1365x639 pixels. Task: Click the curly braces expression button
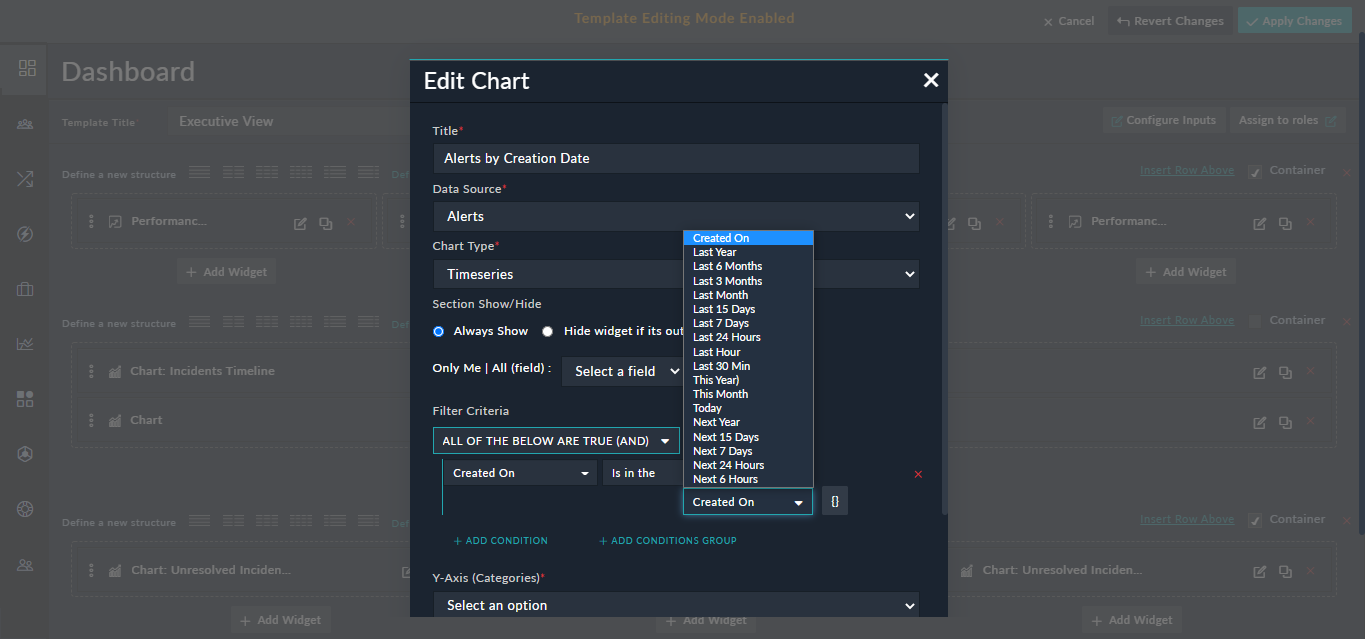(835, 502)
